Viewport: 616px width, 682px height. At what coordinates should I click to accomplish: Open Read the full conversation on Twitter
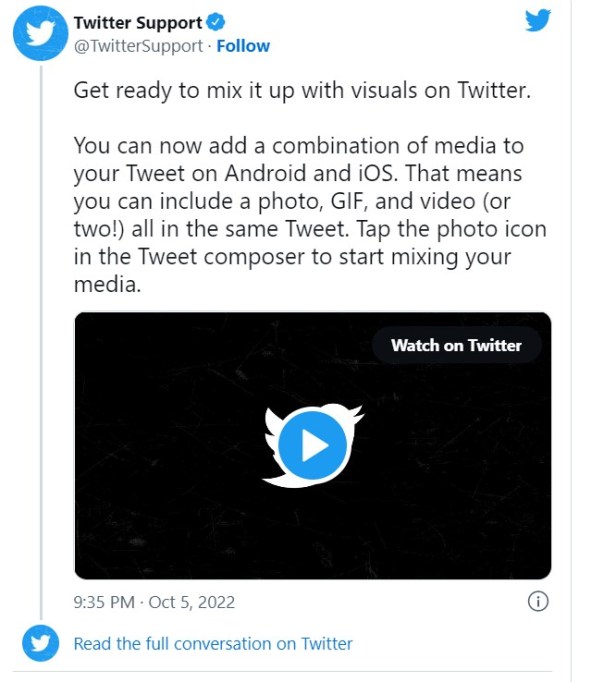tap(213, 644)
